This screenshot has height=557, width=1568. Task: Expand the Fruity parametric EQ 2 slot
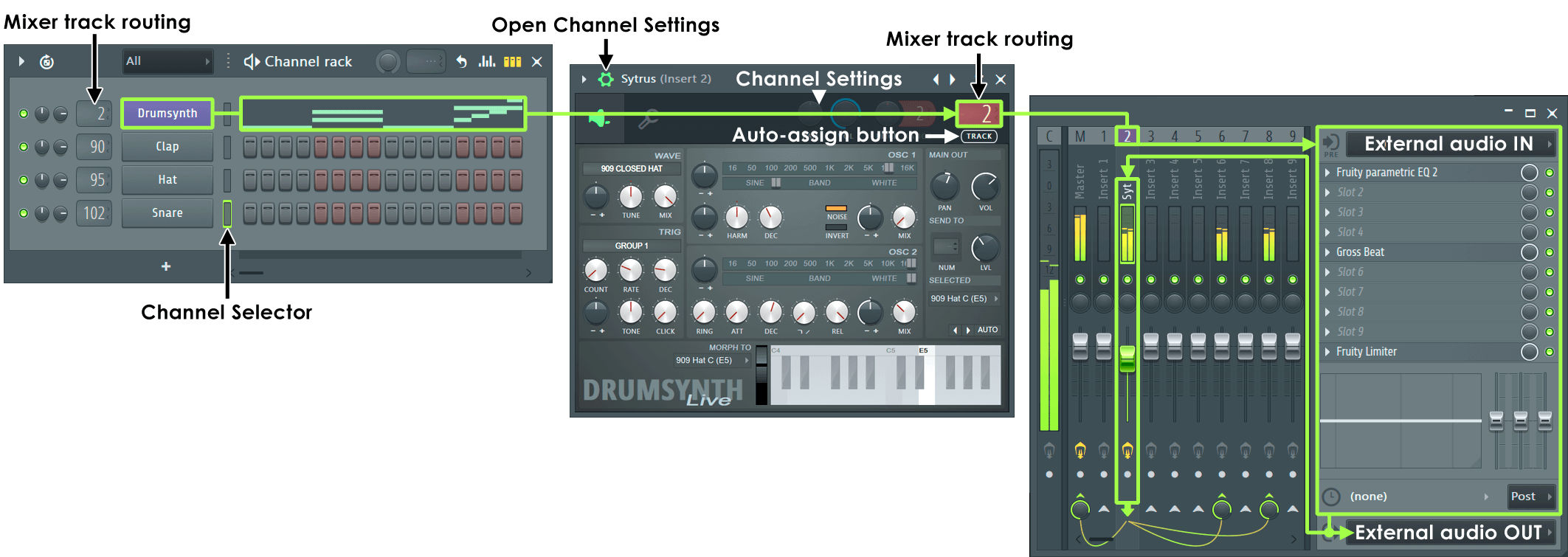pos(1327,173)
